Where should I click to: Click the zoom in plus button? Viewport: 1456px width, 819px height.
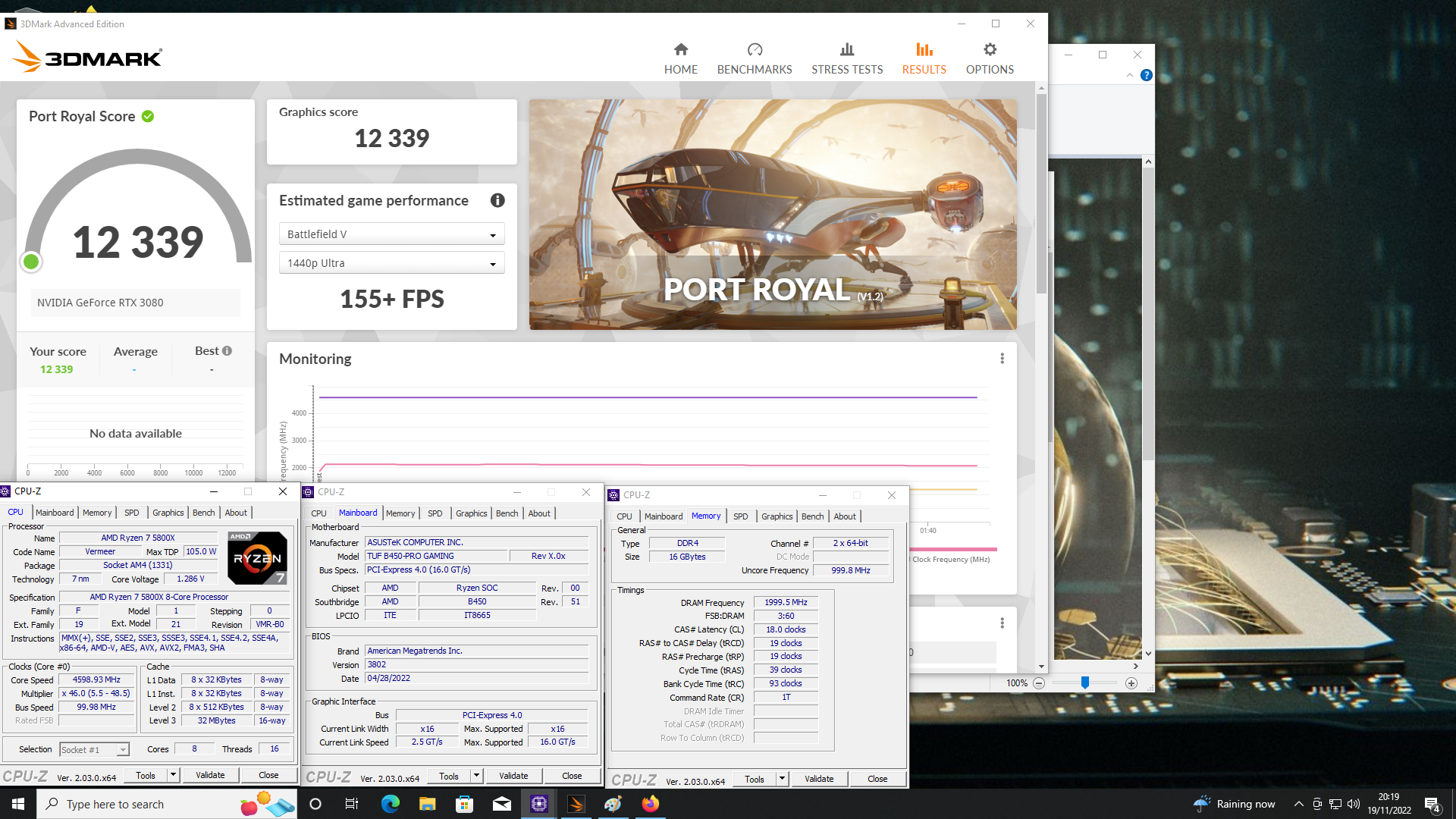click(x=1131, y=683)
